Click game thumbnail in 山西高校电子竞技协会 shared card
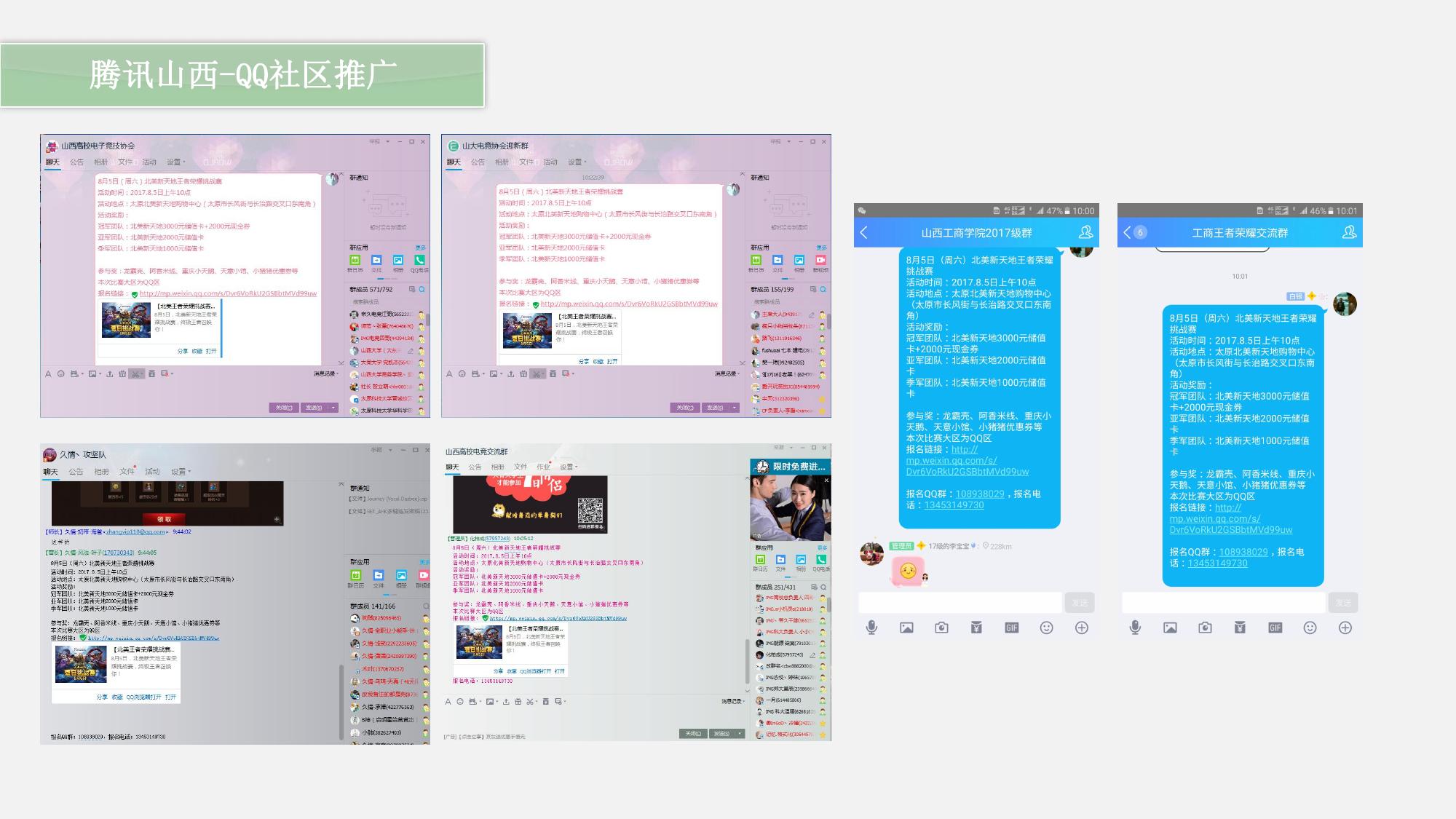 click(126, 320)
